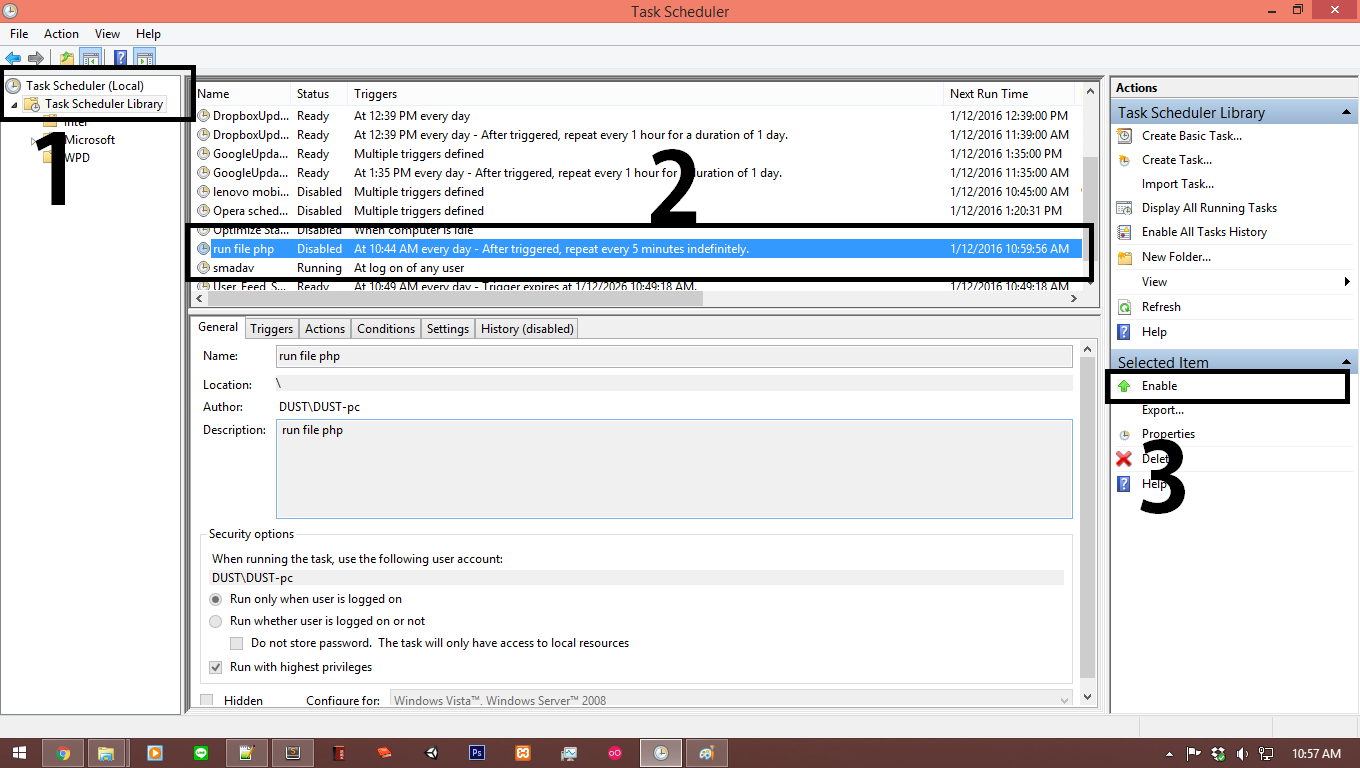Toggle the Show/Hide Action Pane toolbar icon
1360x768 pixels.
point(144,58)
